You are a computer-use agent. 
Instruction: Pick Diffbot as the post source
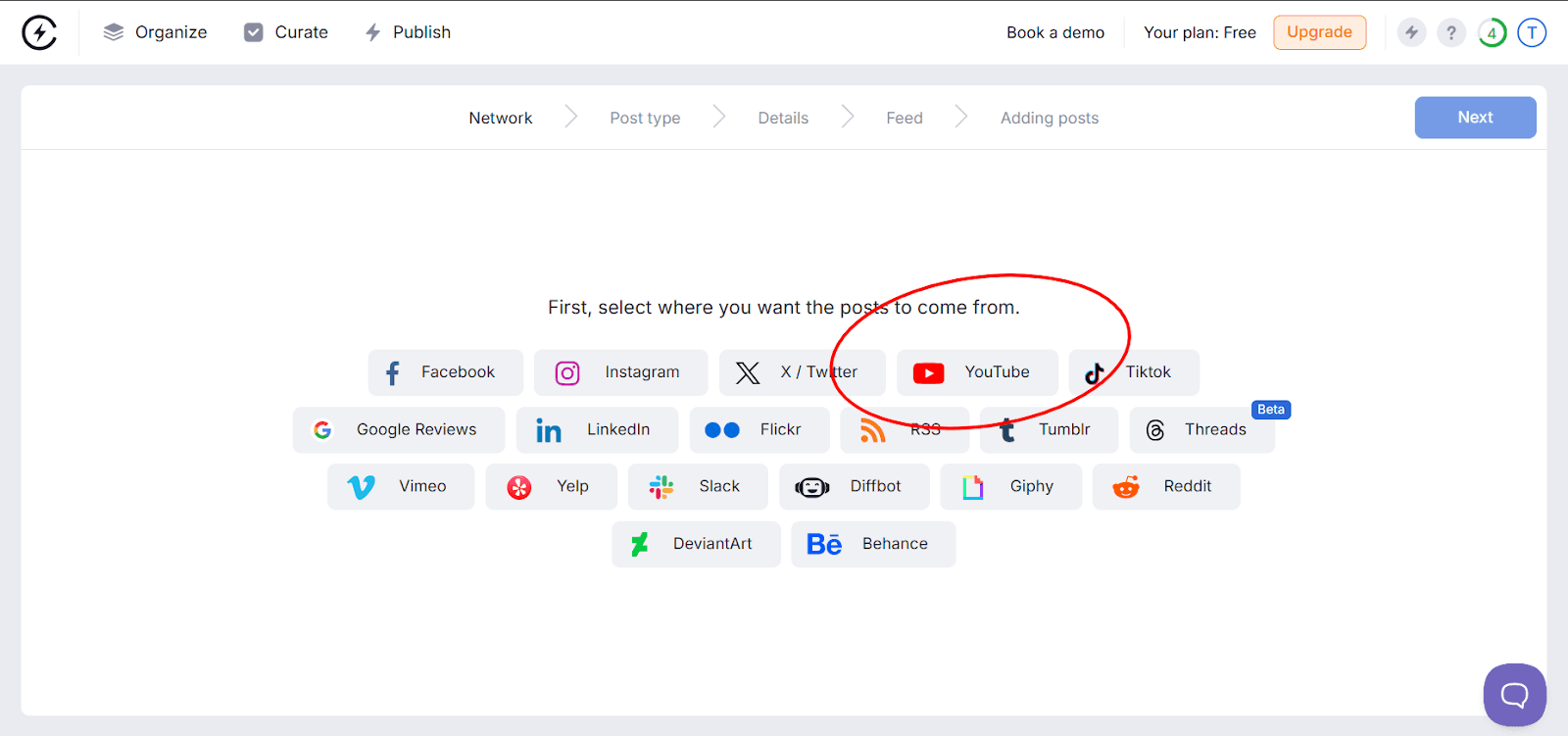click(855, 486)
